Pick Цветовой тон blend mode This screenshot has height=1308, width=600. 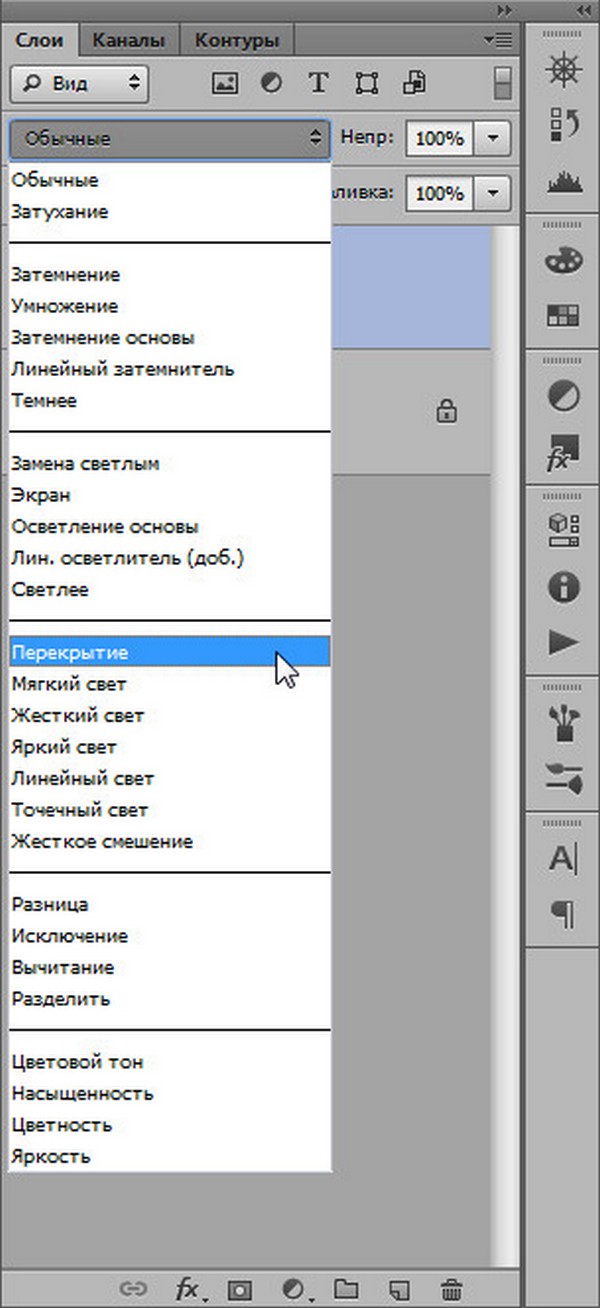tap(169, 1062)
